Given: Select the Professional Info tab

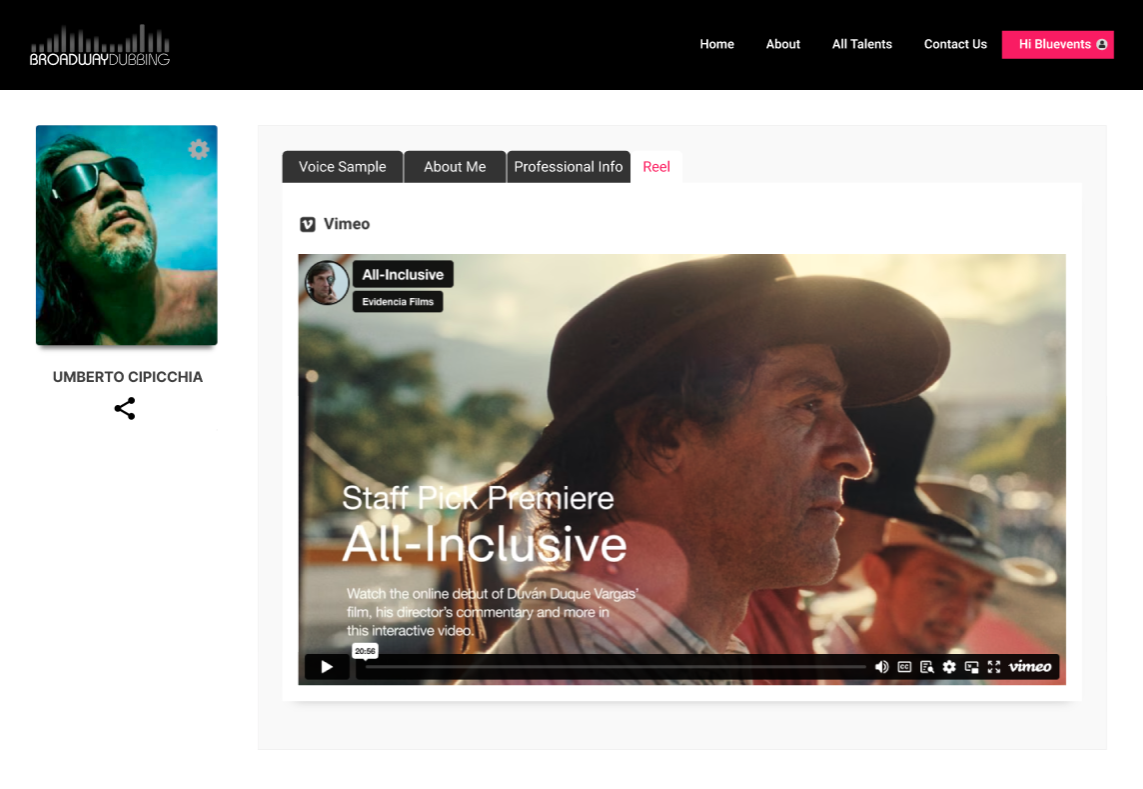Looking at the screenshot, I should pos(569,167).
